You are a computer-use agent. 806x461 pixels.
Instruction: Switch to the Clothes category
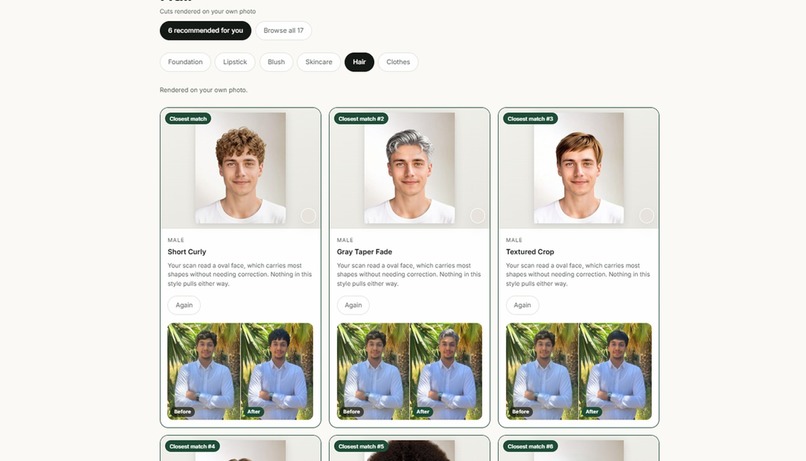coord(398,62)
